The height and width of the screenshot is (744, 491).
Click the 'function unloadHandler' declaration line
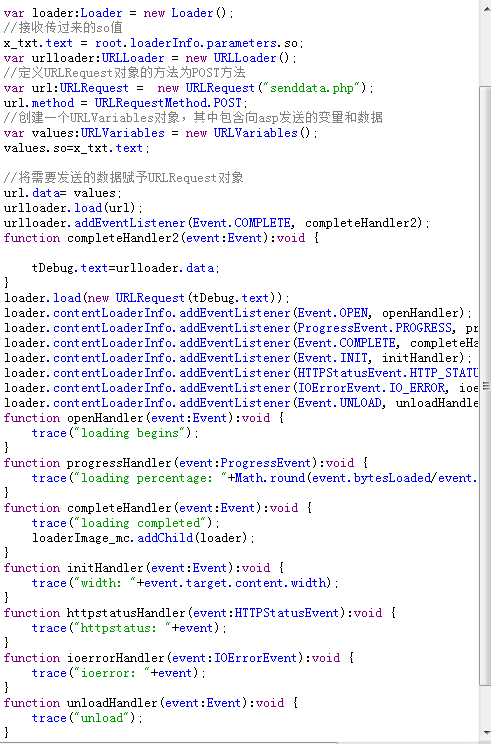(151, 703)
